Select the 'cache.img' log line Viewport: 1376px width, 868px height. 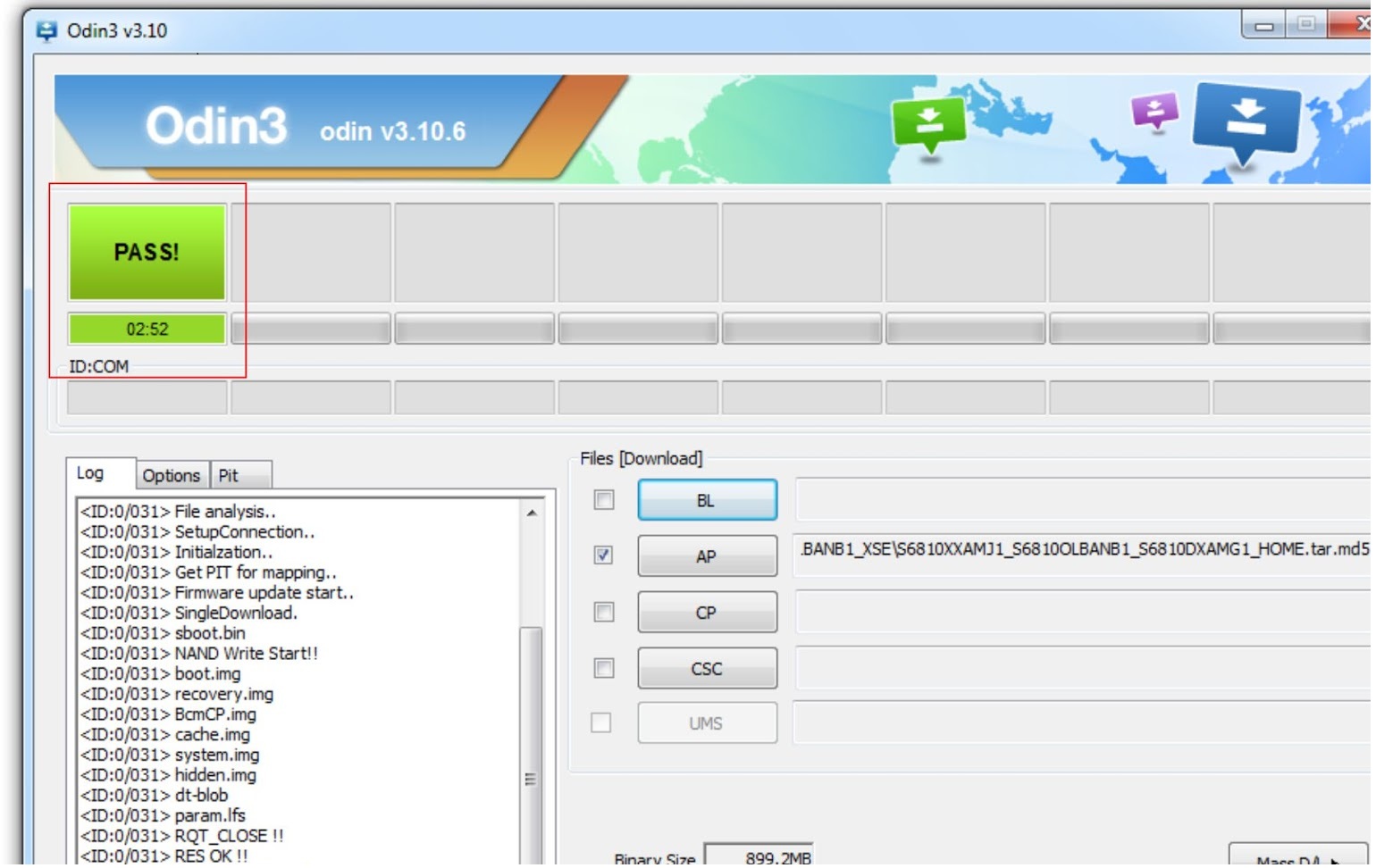click(166, 735)
